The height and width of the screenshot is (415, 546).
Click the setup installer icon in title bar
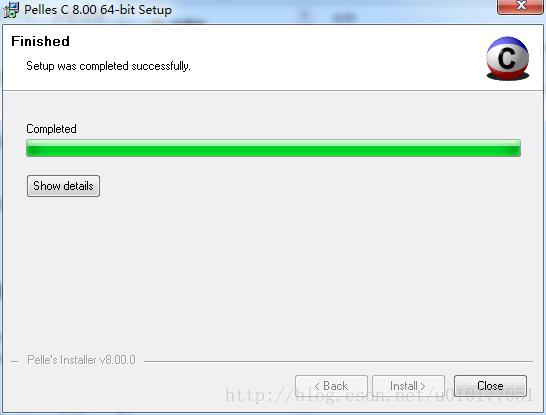click(11, 10)
